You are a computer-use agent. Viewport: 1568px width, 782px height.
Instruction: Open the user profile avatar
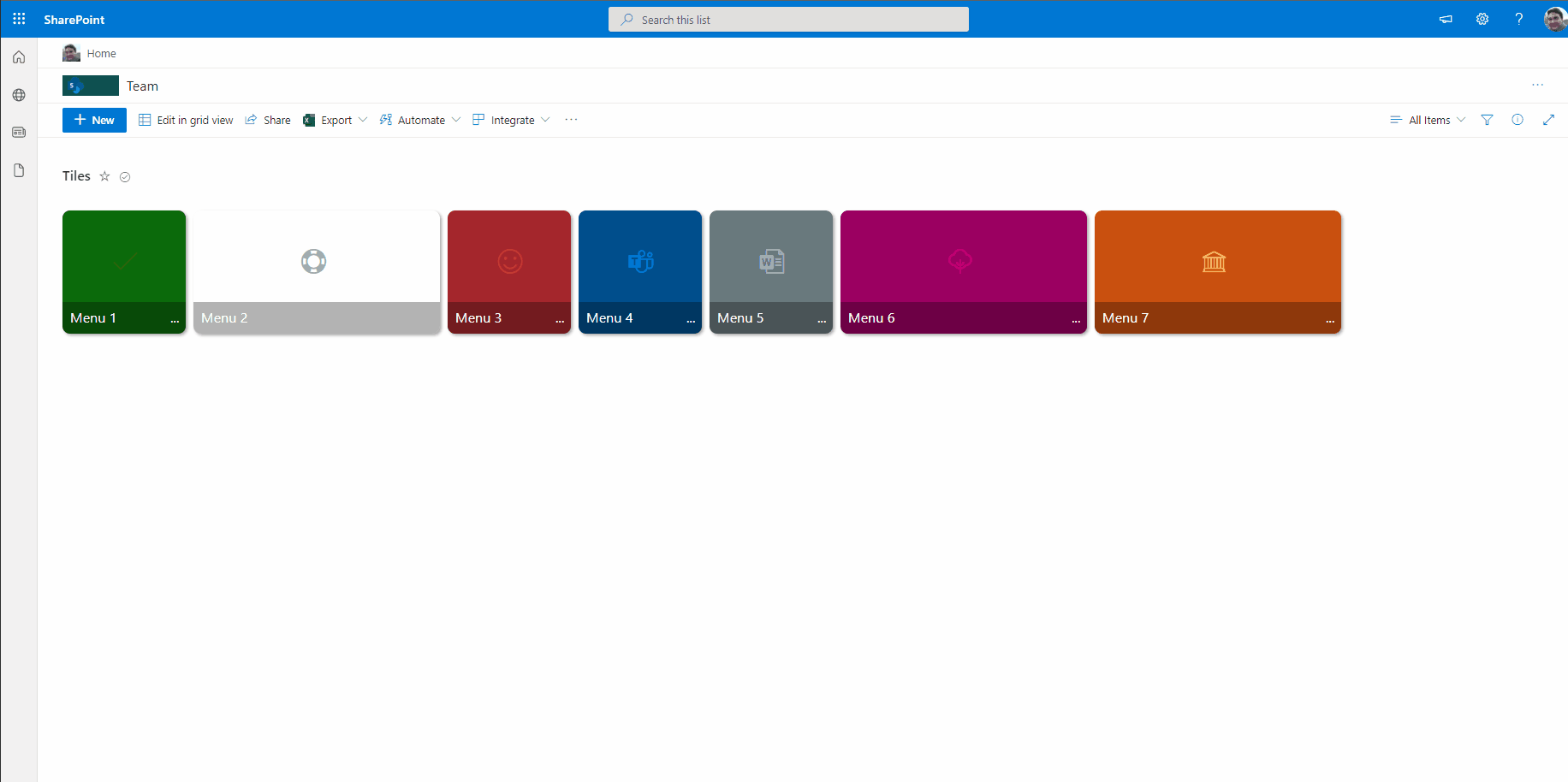tap(1555, 19)
